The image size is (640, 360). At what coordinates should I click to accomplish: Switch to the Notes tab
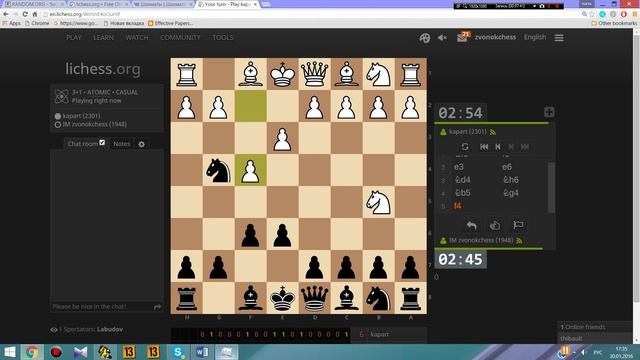(x=122, y=144)
